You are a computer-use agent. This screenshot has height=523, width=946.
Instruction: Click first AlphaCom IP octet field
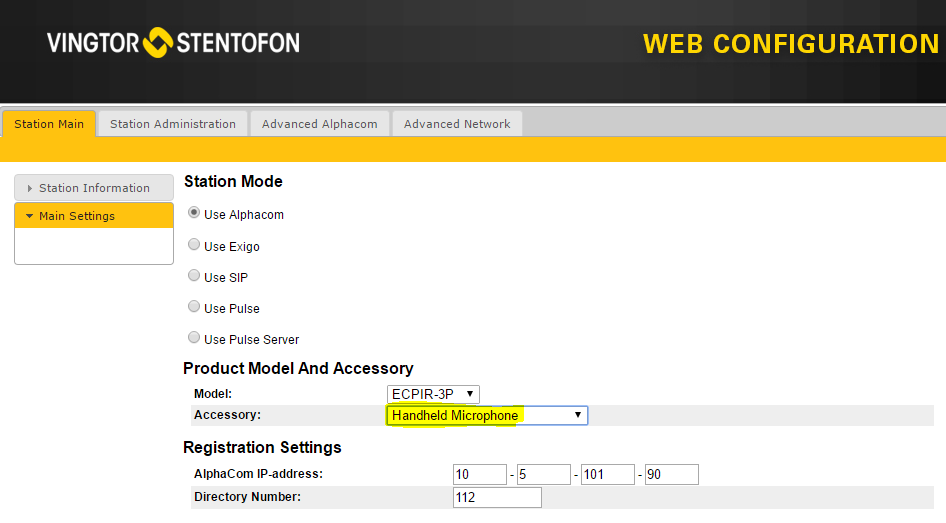pyautogui.click(x=480, y=474)
